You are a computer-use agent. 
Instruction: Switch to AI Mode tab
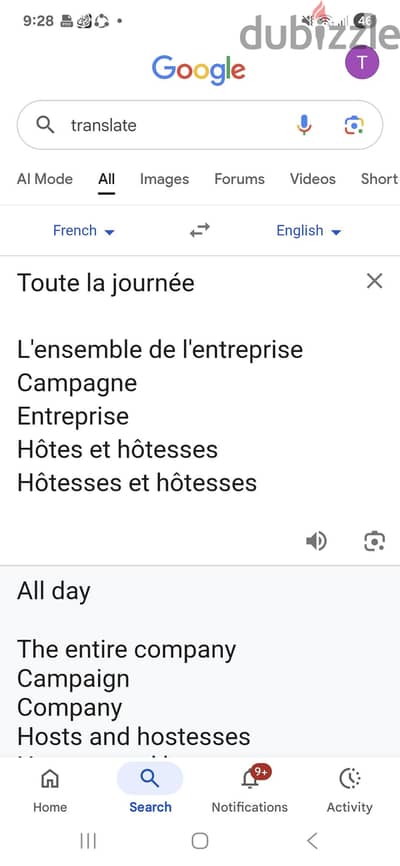[45, 179]
